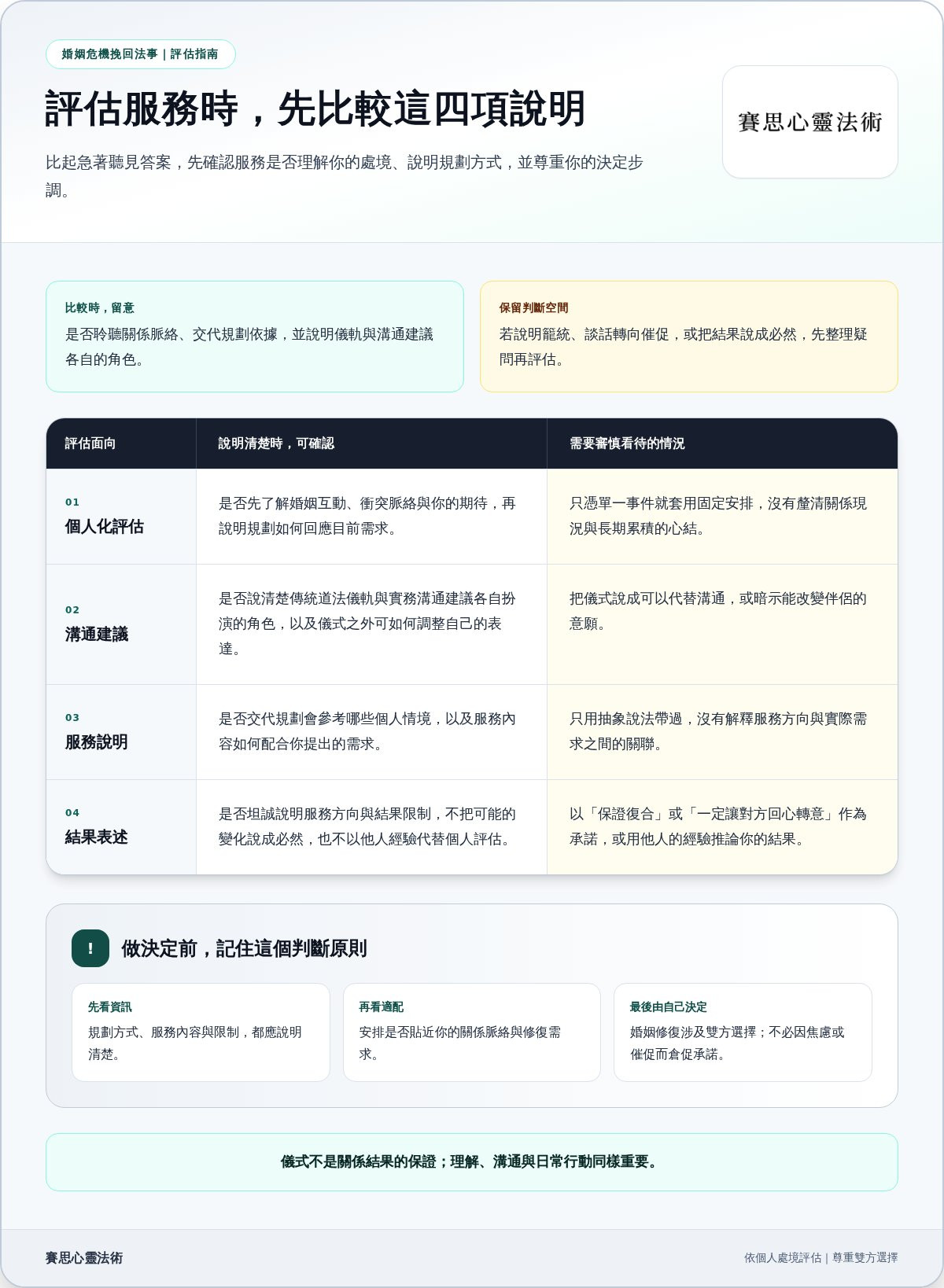This screenshot has height=1288, width=944.
Task: Select the 個人化評估 row label
Action: [105, 527]
